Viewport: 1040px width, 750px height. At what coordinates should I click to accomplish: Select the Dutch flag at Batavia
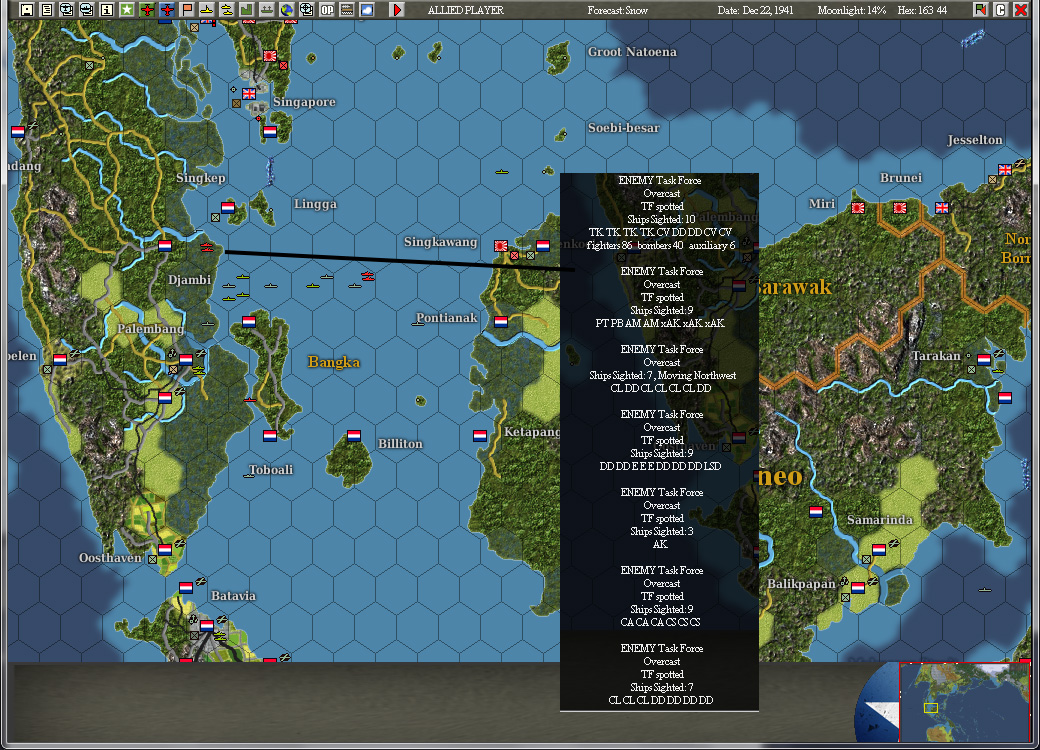pos(207,625)
